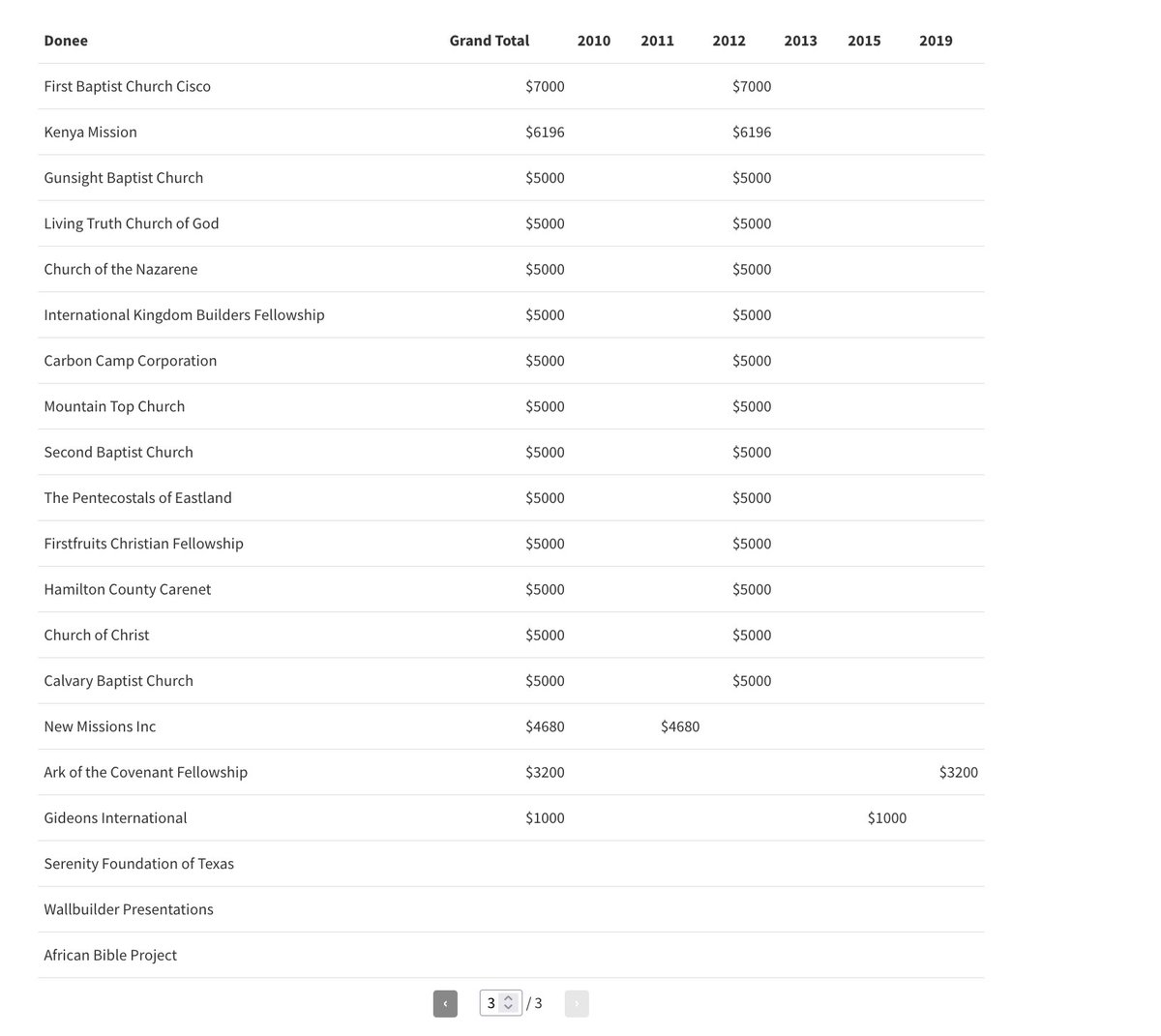
Task: Click Ark of the Covenant 2019 amount
Action: (x=959, y=772)
